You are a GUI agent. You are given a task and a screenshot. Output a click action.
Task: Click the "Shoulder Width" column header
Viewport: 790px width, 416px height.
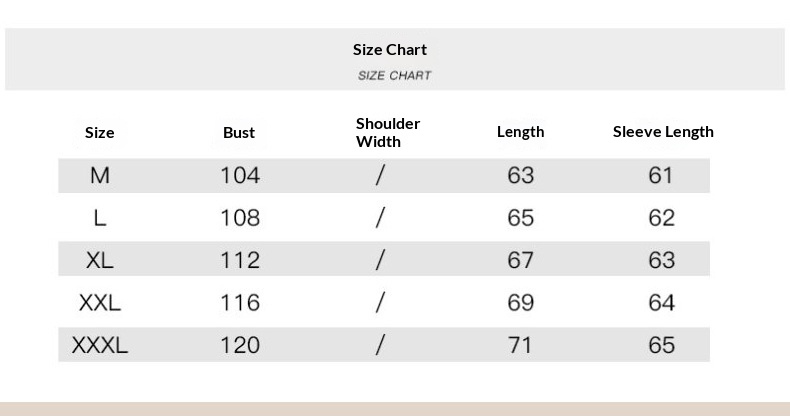[x=388, y=132]
